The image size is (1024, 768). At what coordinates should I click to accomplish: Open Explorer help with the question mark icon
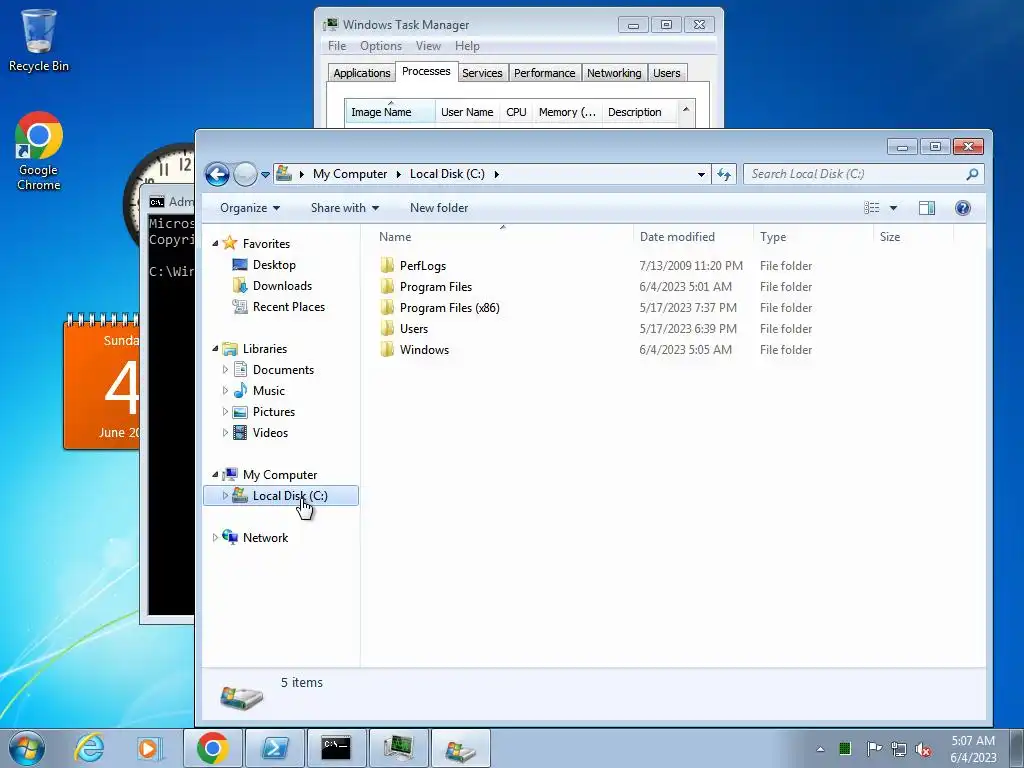point(963,208)
